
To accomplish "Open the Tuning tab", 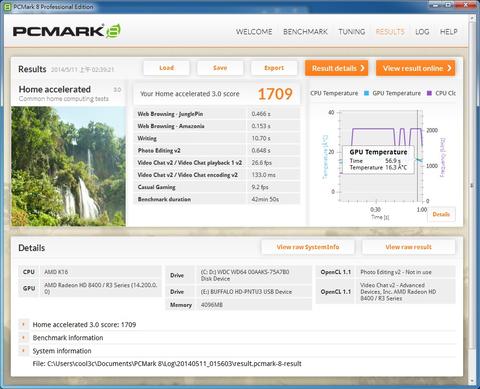I will point(352,32).
